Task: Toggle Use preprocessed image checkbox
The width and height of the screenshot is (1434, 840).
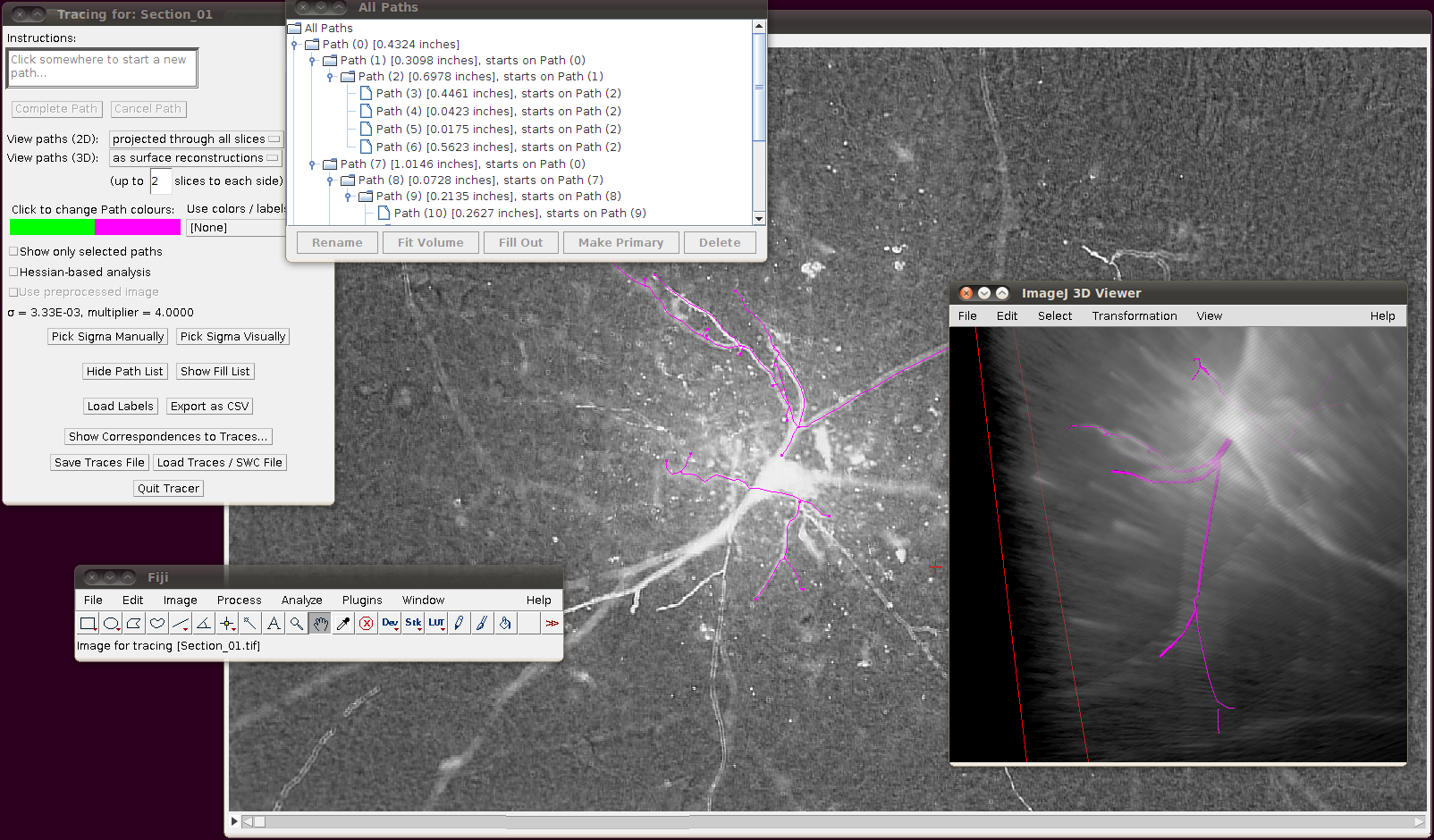Action: point(13,292)
